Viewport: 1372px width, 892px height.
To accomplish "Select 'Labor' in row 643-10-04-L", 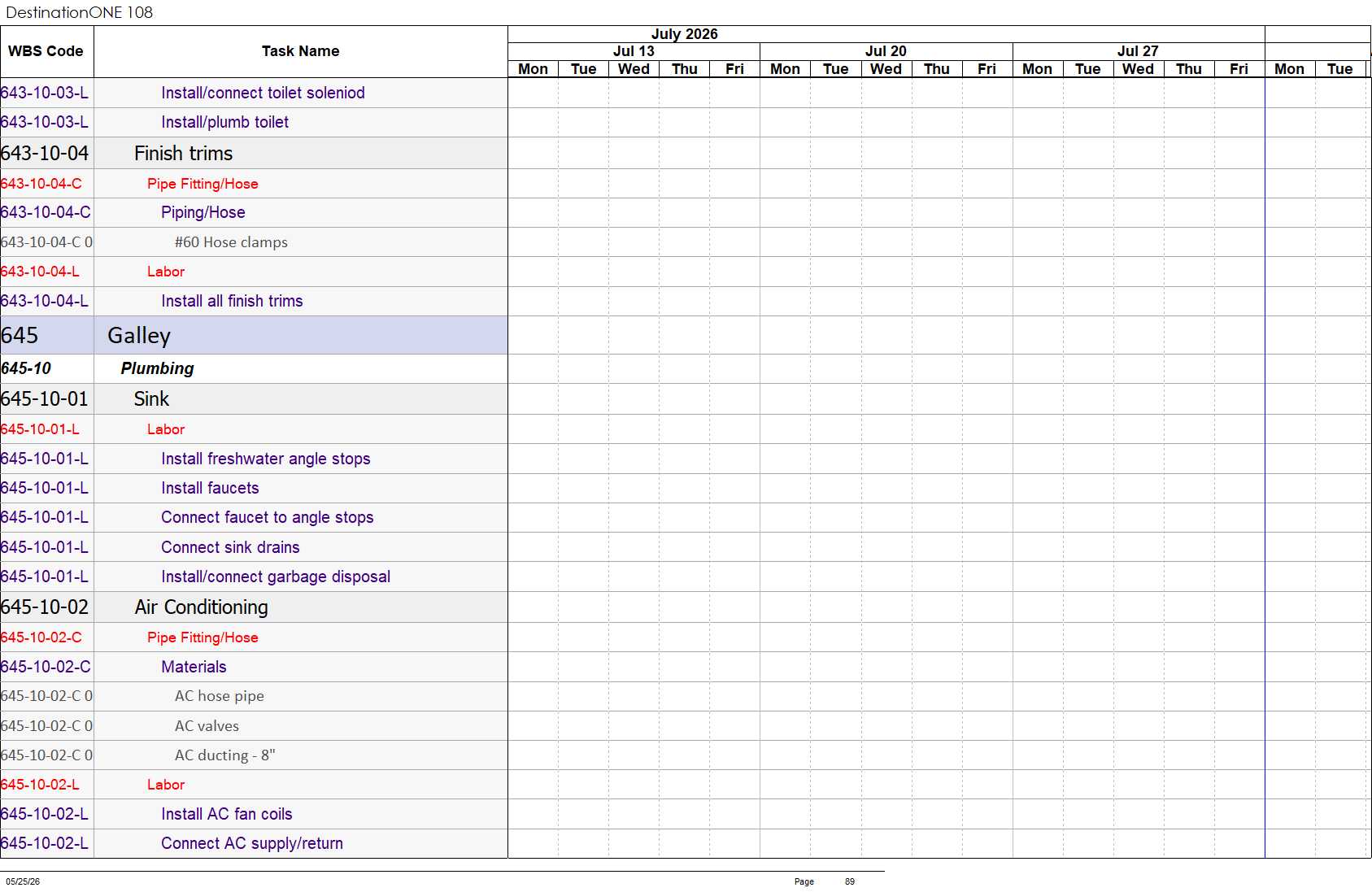I will [166, 272].
